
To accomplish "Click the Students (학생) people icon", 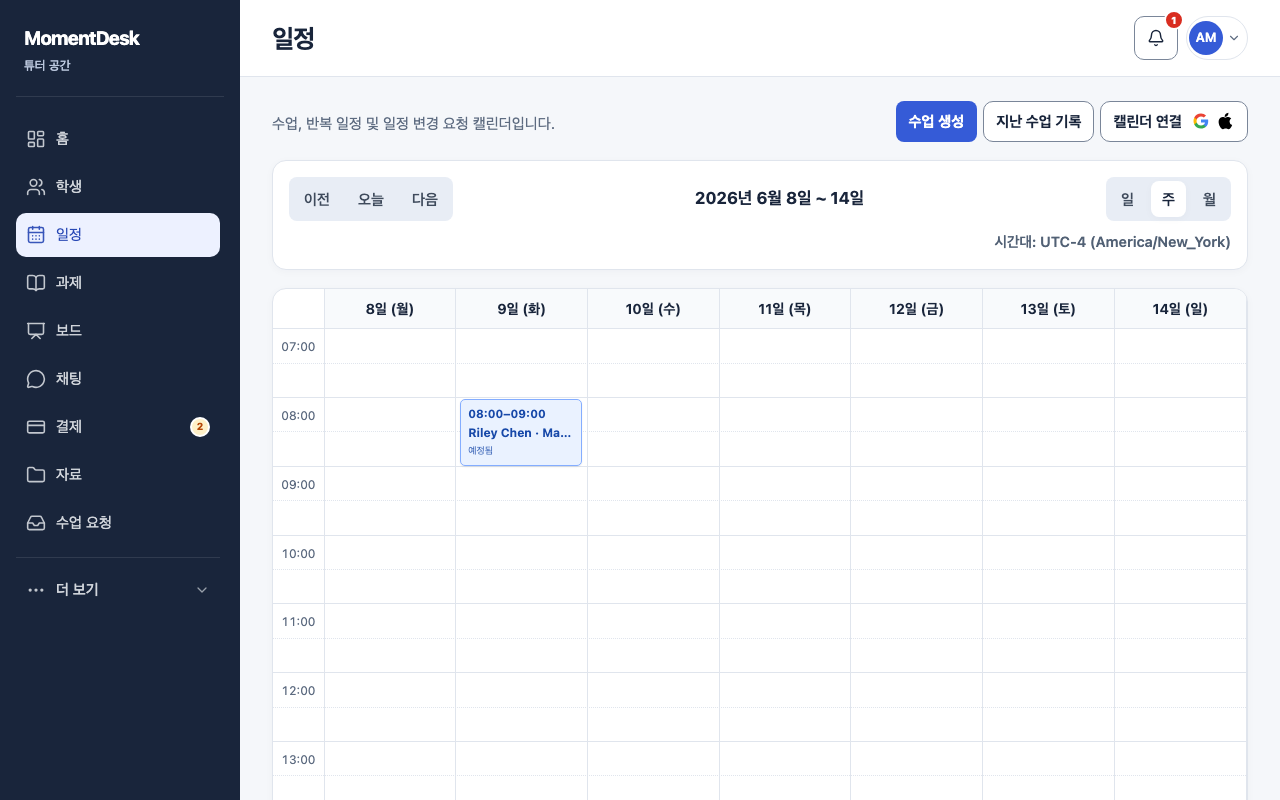I will click(x=36, y=187).
